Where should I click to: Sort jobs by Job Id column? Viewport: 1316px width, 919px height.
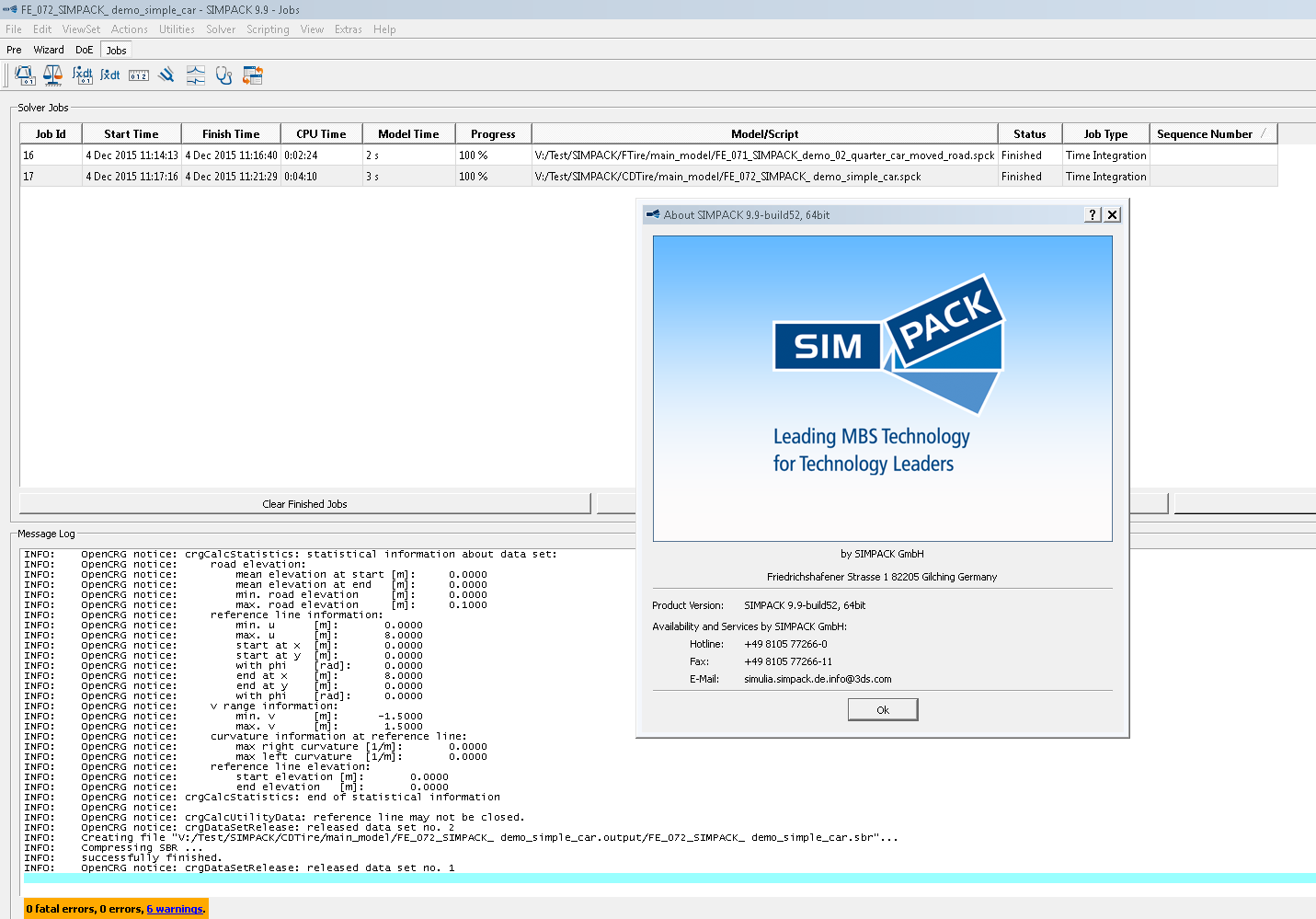pos(51,133)
